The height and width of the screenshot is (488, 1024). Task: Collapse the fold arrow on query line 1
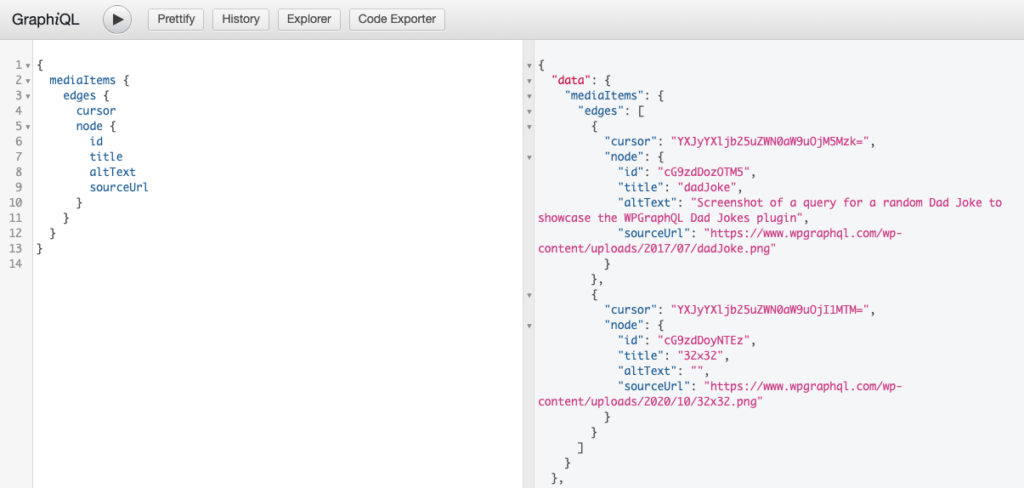(x=28, y=66)
